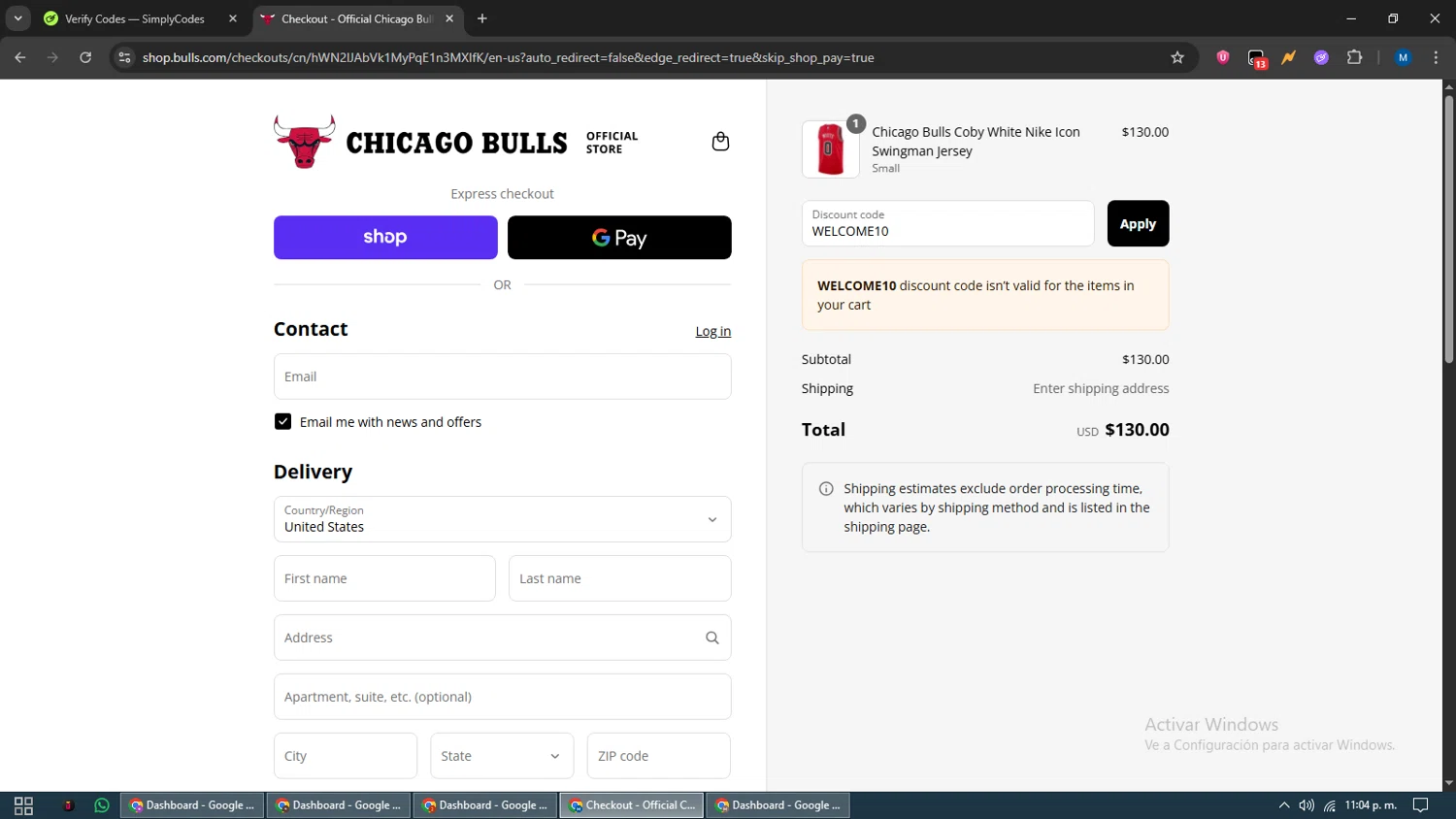This screenshot has width=1456, height=819.
Task: Click the City field
Action: [x=345, y=756]
